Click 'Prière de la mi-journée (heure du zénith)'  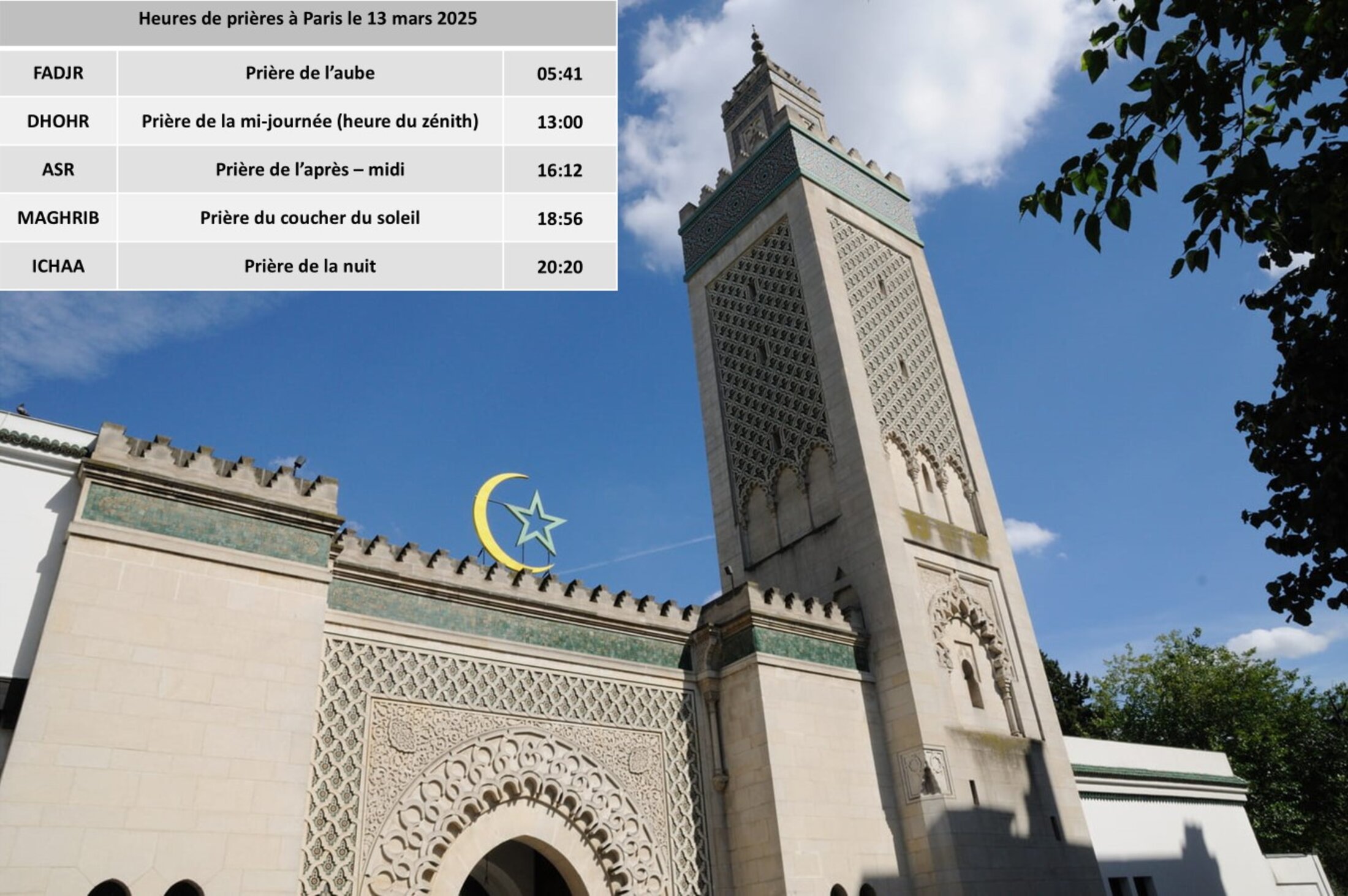coord(310,121)
